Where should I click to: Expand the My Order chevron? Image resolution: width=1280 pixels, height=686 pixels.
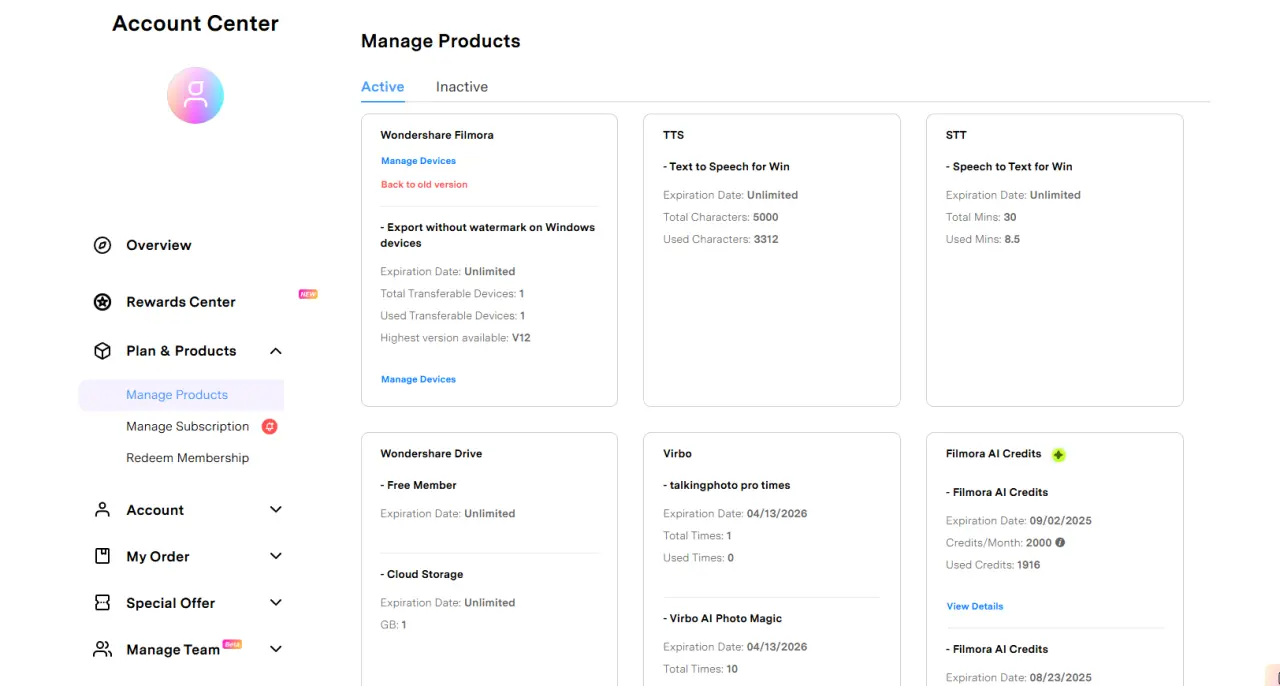[x=276, y=556]
